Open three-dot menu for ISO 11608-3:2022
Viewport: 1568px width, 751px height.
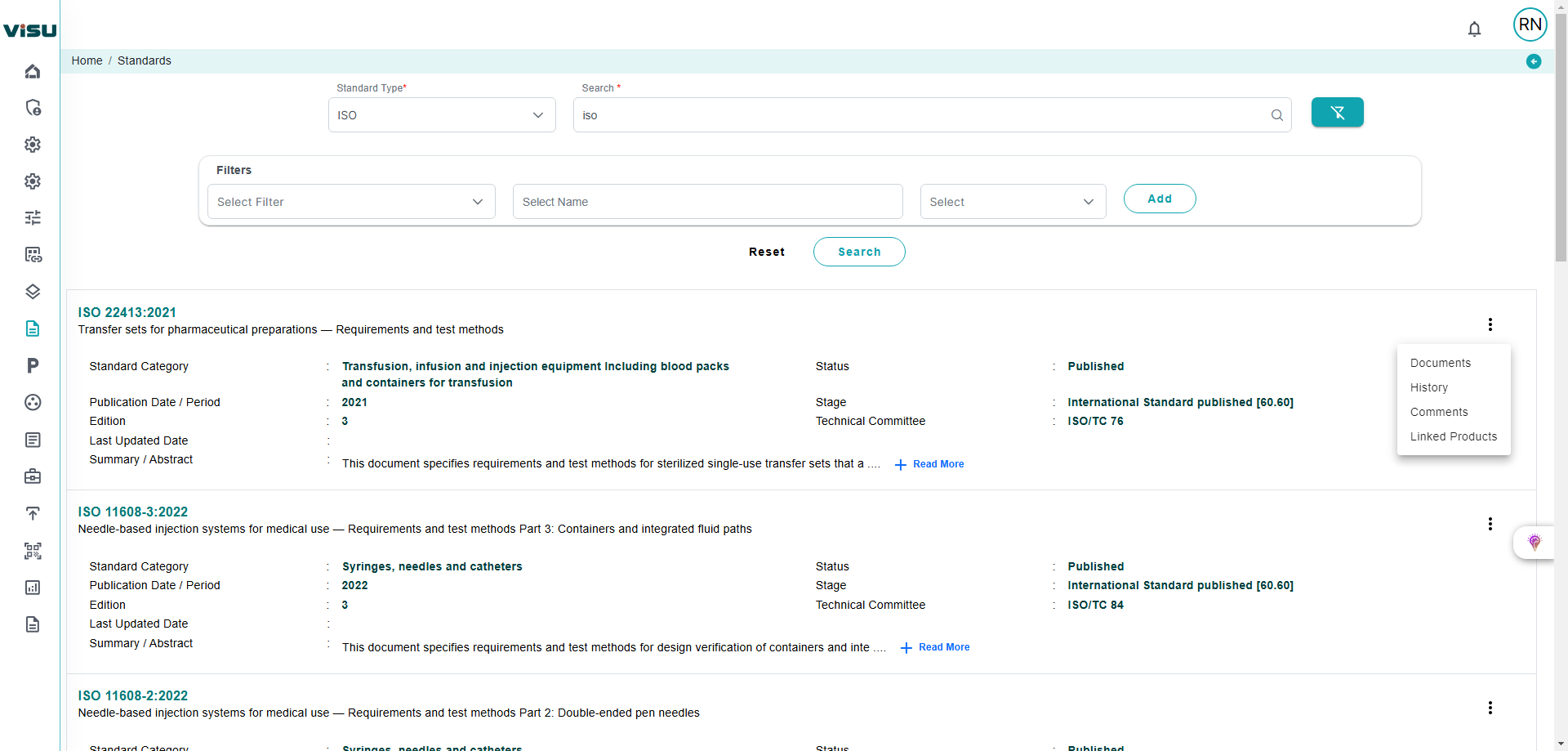coord(1490,524)
